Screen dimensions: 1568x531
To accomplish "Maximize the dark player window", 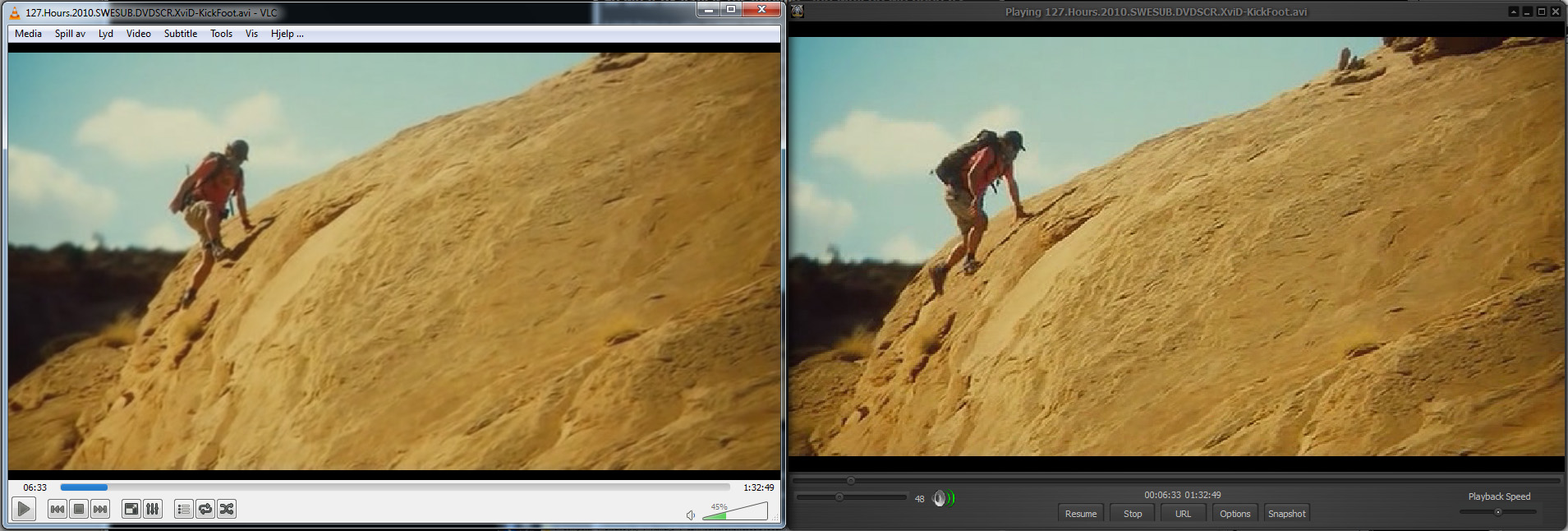I will point(1542,12).
